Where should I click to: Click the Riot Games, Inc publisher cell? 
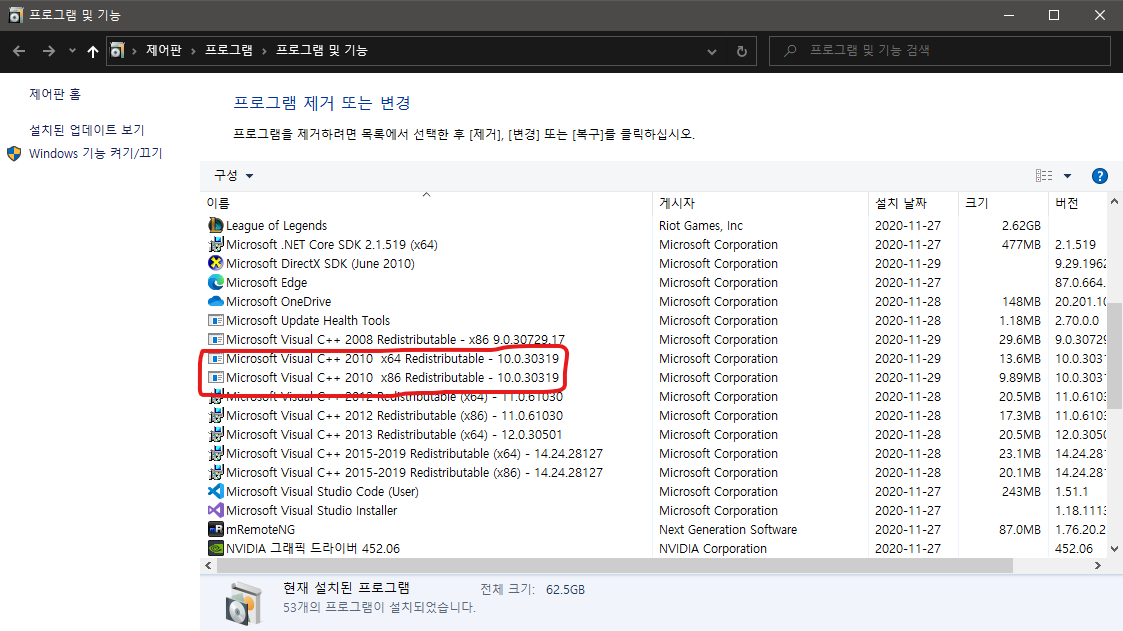point(700,226)
